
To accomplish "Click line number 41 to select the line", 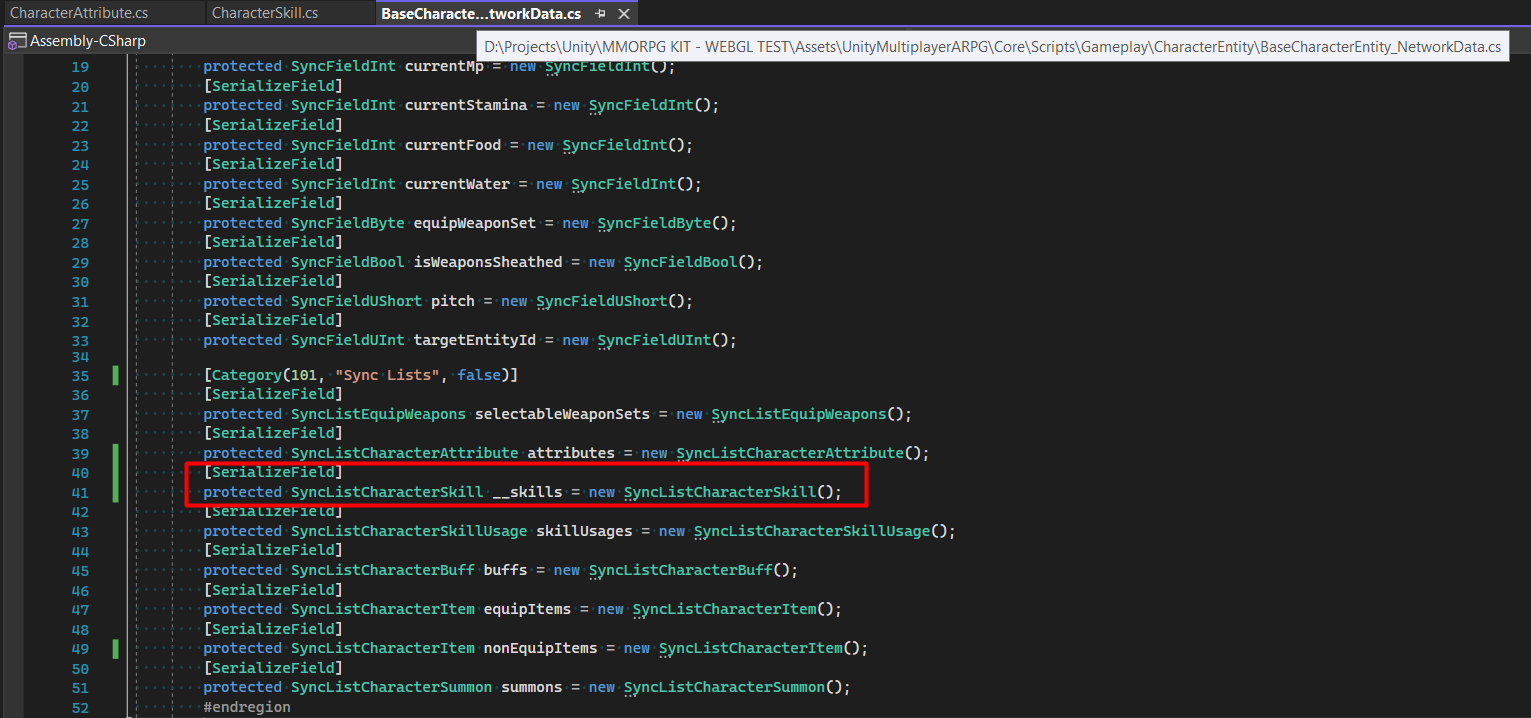I will (80, 491).
